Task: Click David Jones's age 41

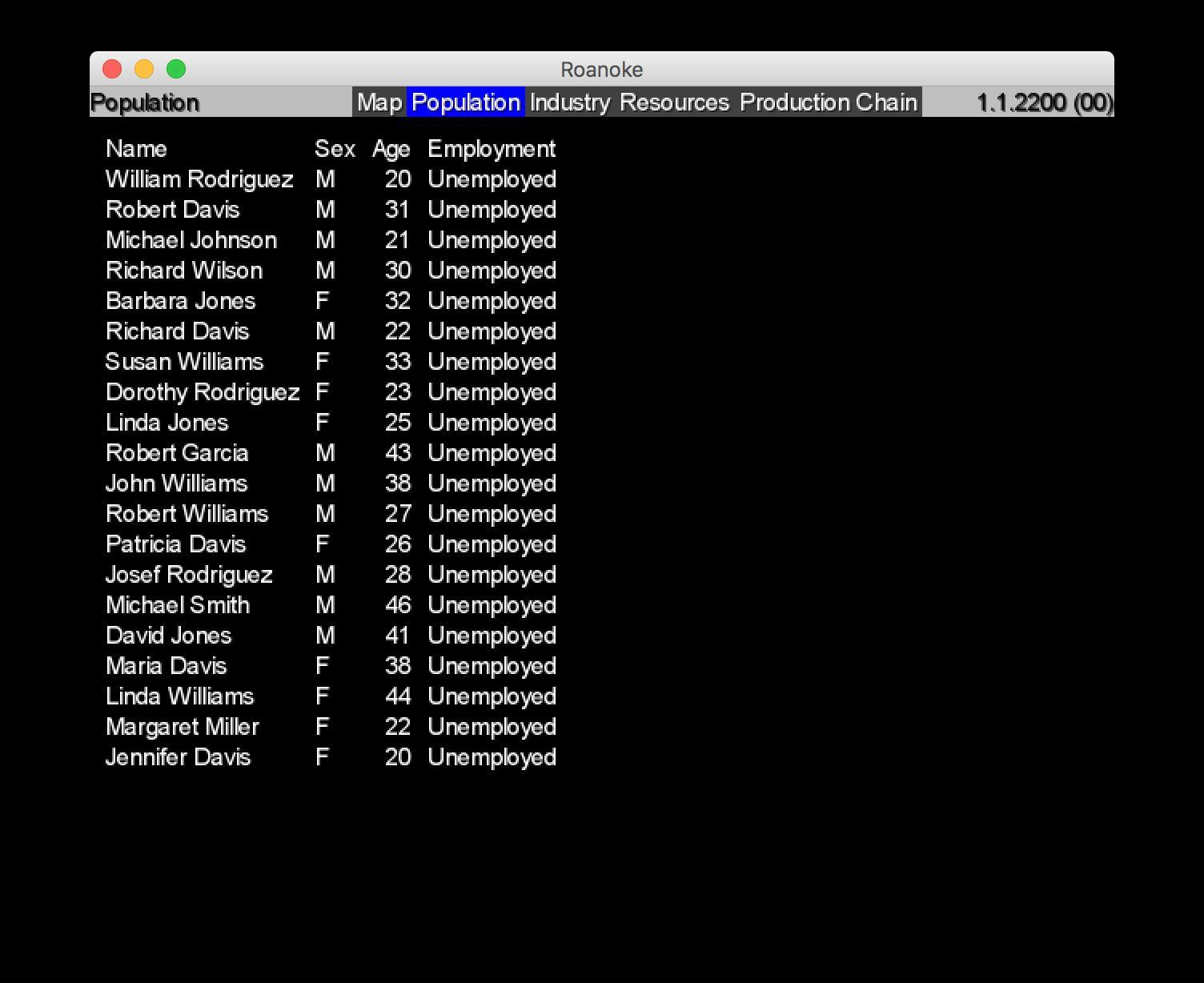Action: (x=397, y=636)
